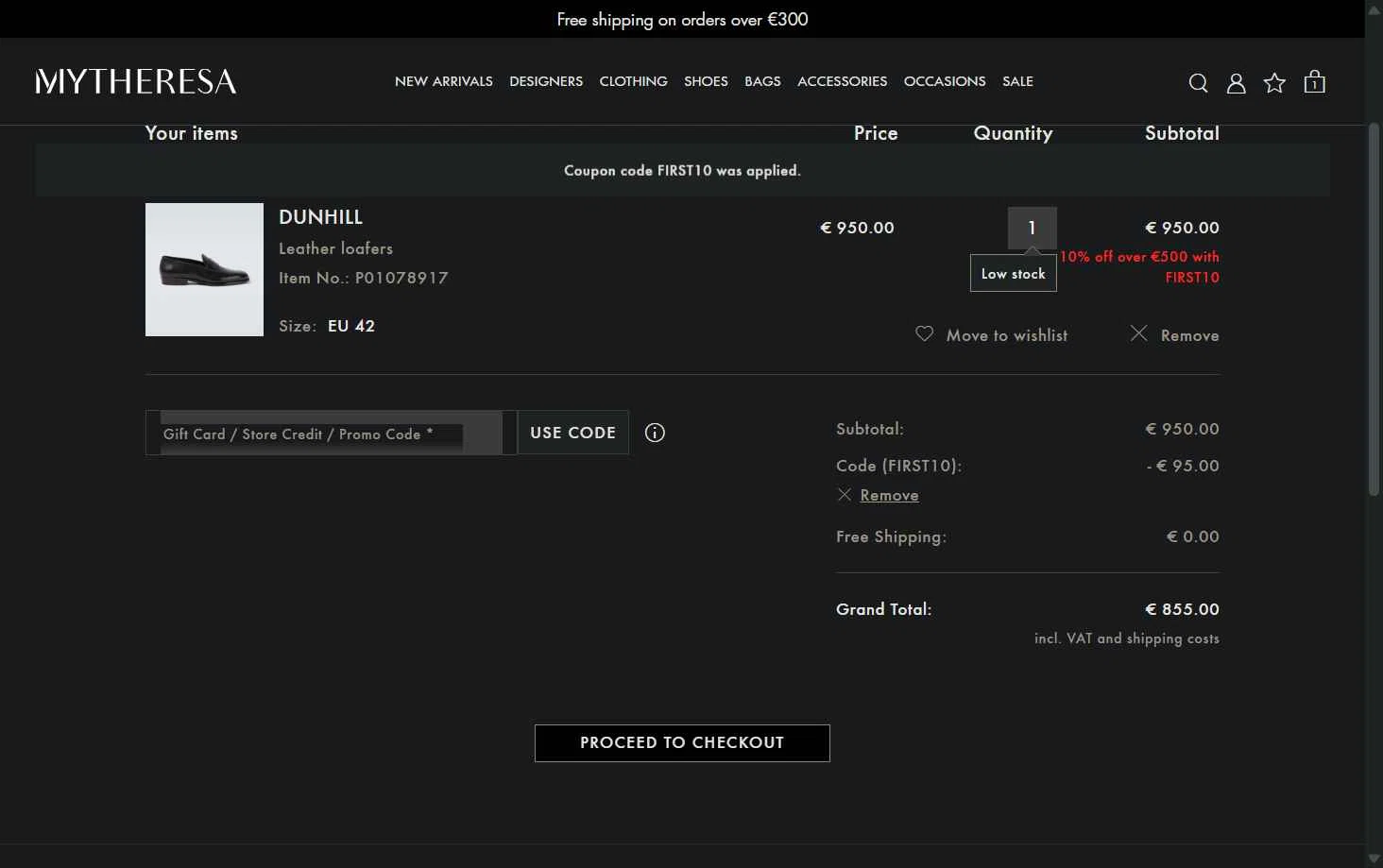
Task: Open the wishlist star icon
Action: tap(1274, 83)
